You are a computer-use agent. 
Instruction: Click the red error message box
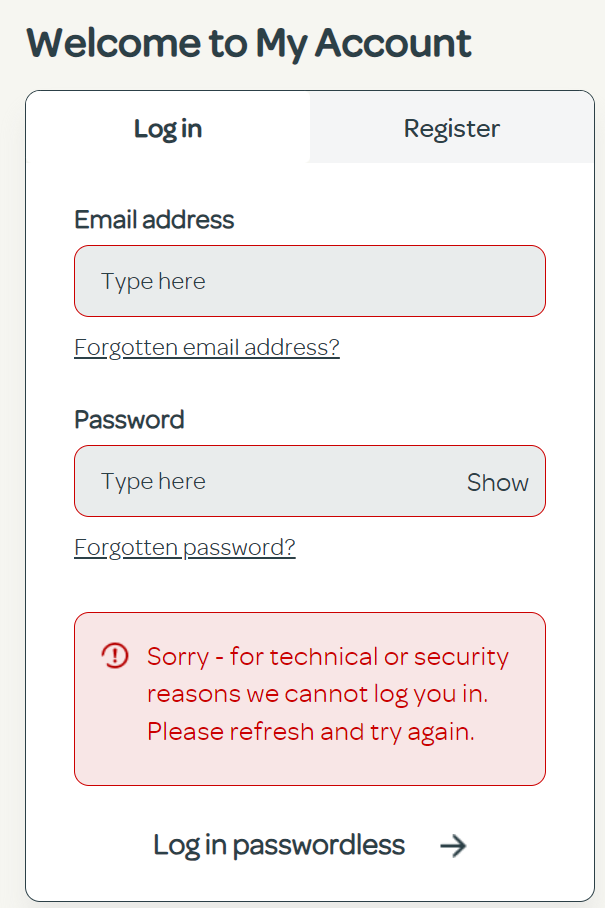point(310,694)
